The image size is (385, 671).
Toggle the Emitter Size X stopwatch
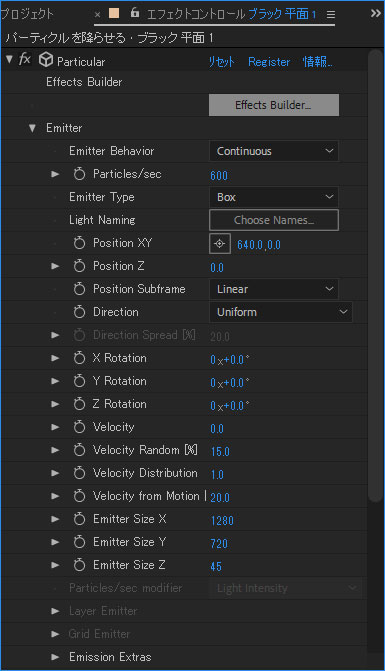tap(79, 519)
